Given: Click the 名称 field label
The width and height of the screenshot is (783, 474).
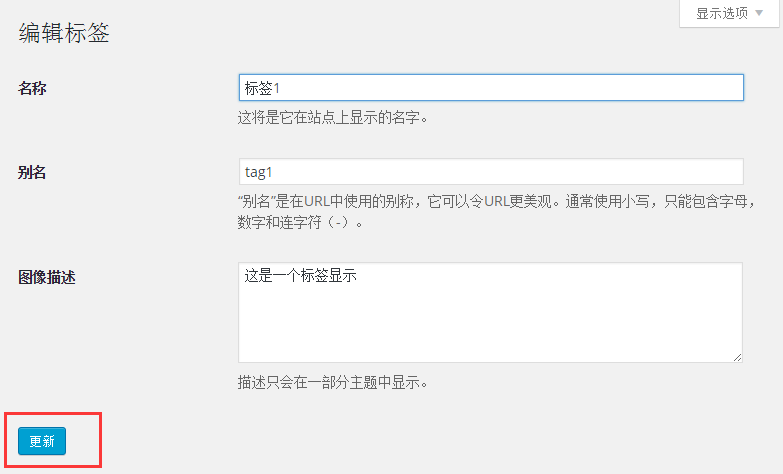Looking at the screenshot, I should click(33, 88).
